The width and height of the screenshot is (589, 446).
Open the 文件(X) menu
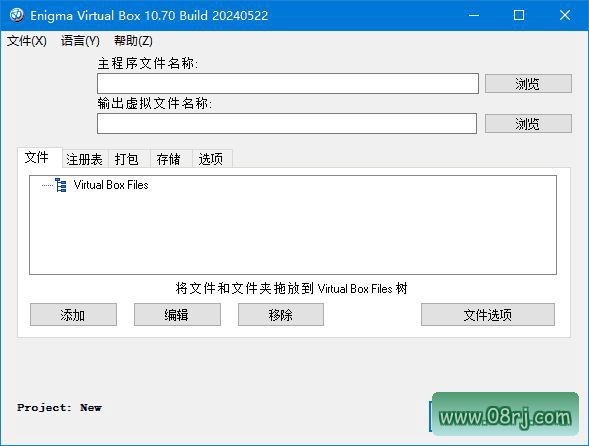pyautogui.click(x=27, y=41)
